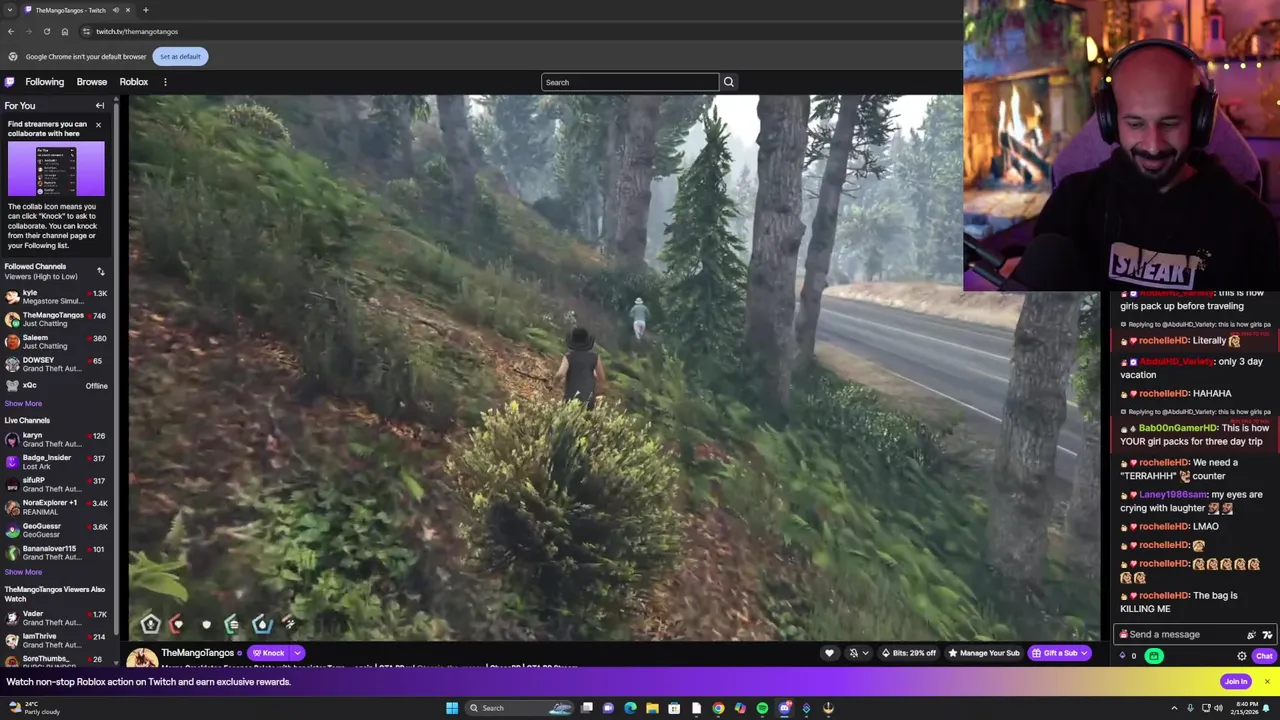Click the twitch.tv address bar
1280x720 pixels.
pos(520,31)
